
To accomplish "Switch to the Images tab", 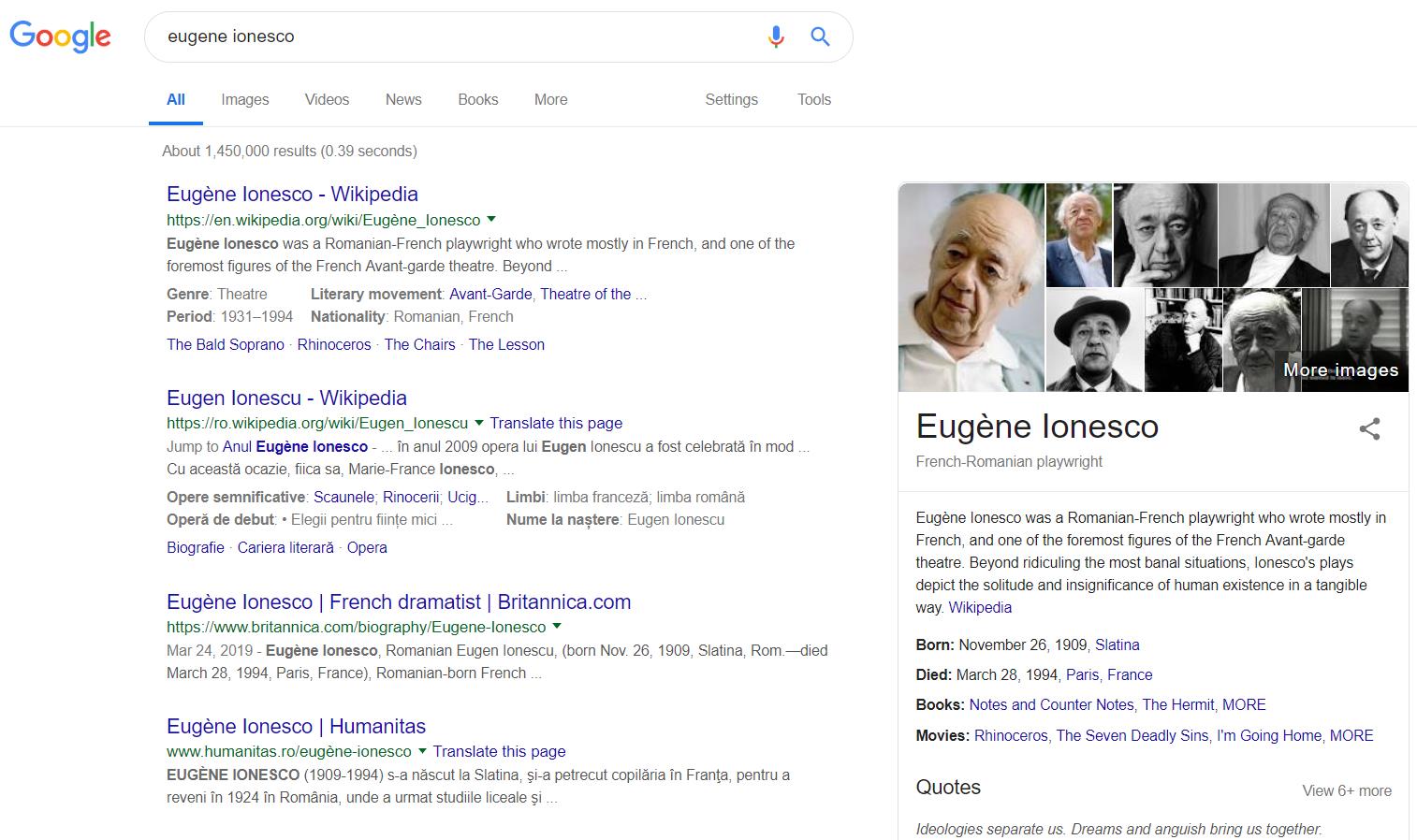I will click(x=245, y=99).
